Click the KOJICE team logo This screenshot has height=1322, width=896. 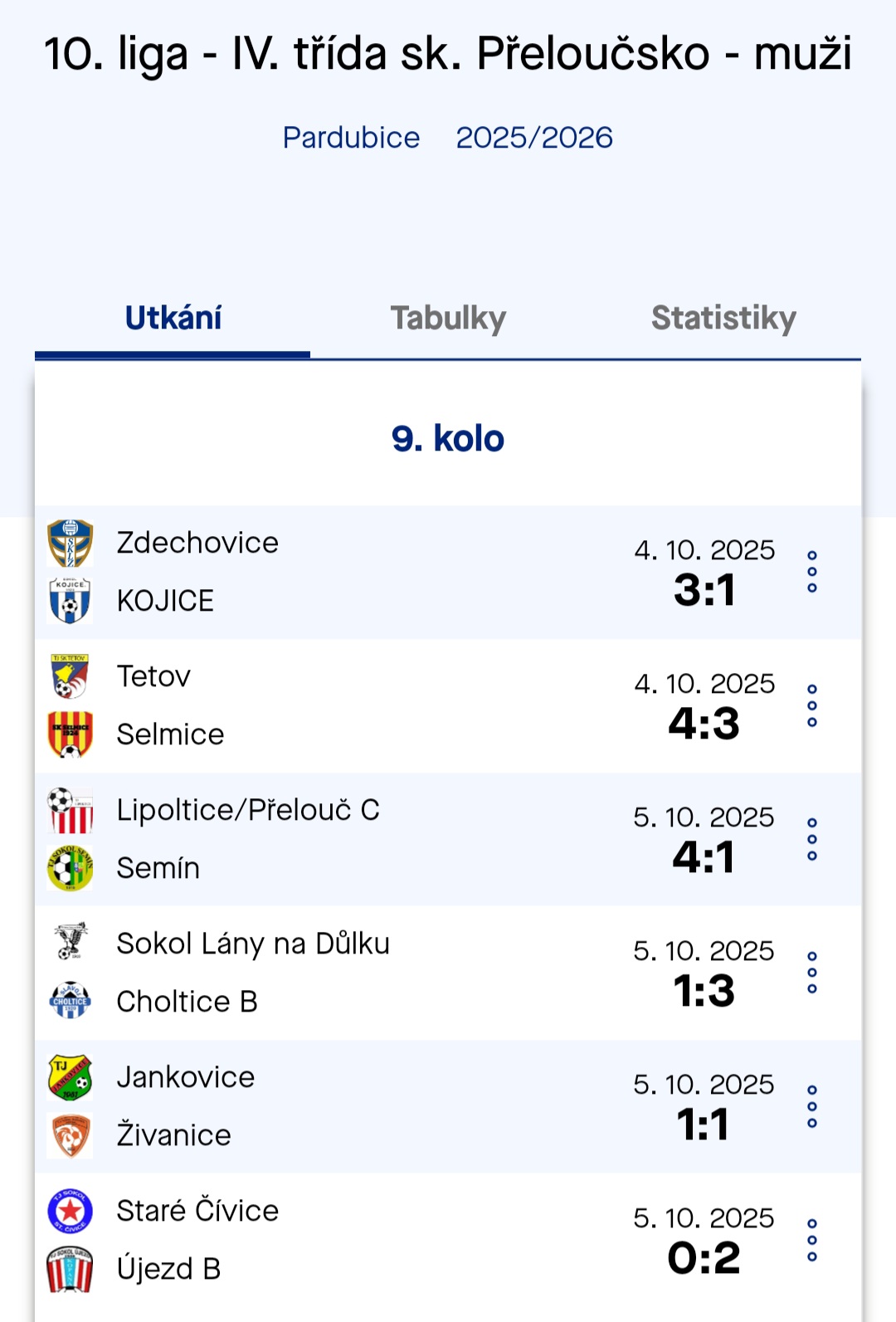pyautogui.click(x=71, y=600)
